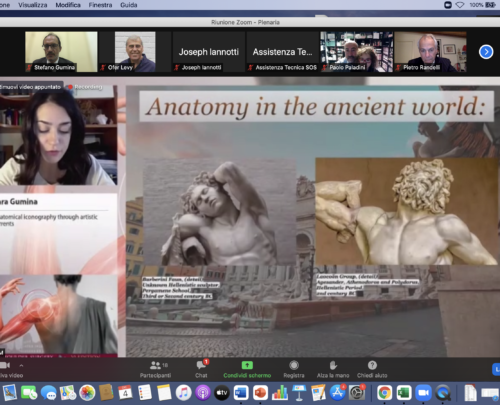500x405 pixels.
Task: Open the Partecipanti panel
Action: click(x=155, y=369)
